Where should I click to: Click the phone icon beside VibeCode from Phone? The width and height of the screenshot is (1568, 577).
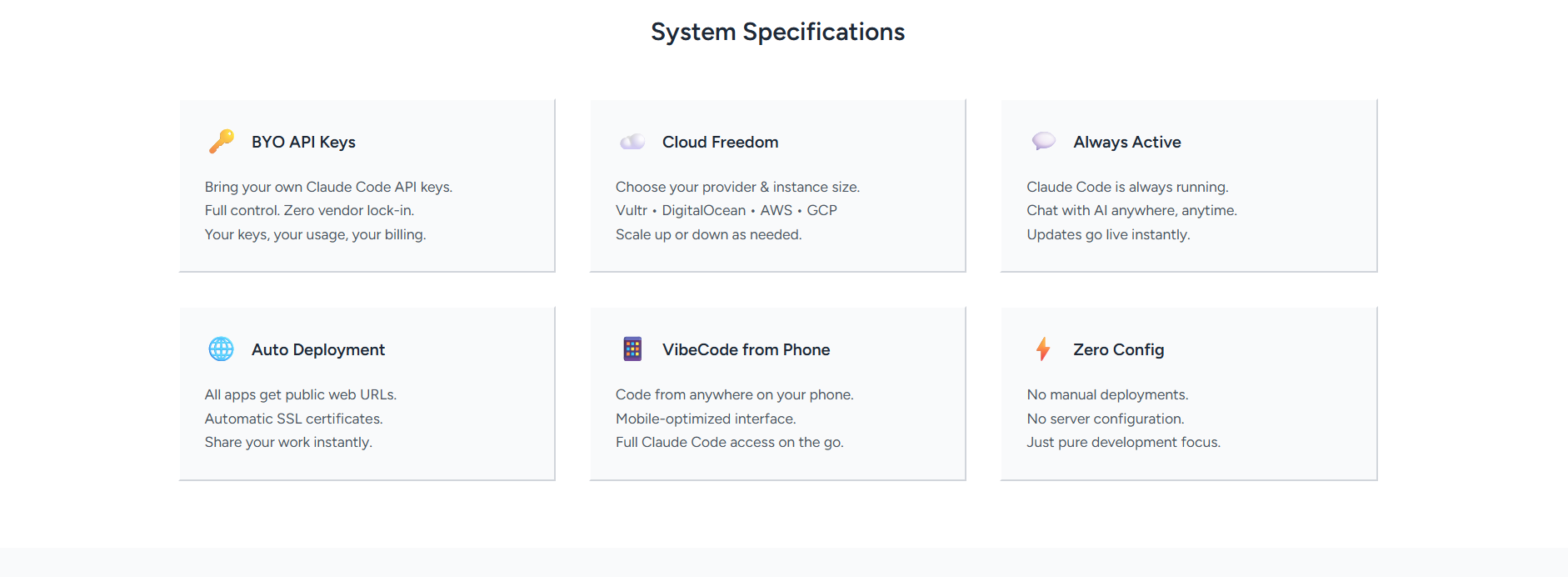[x=632, y=349]
